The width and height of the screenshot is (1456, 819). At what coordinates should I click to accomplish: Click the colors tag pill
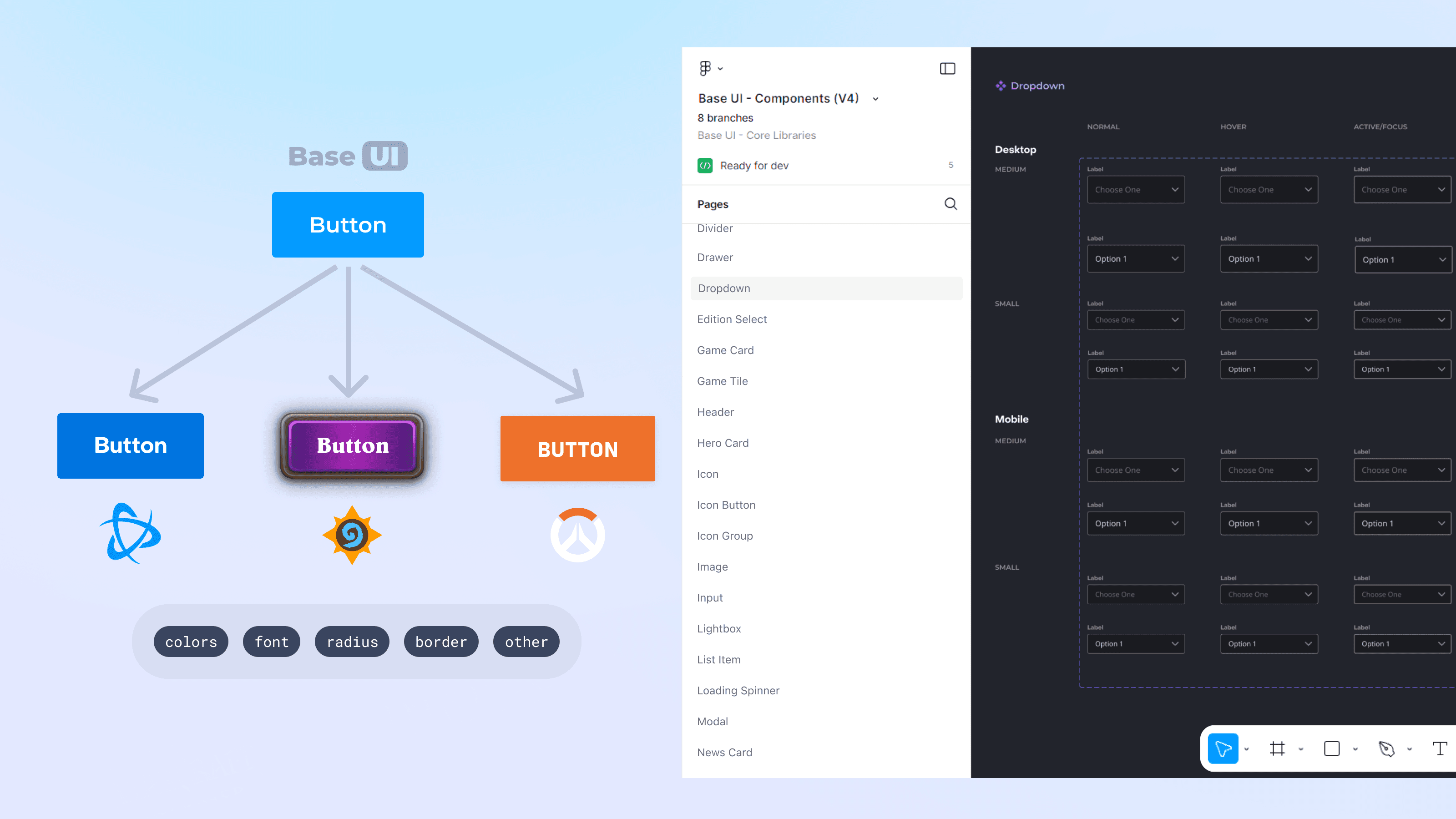(191, 642)
